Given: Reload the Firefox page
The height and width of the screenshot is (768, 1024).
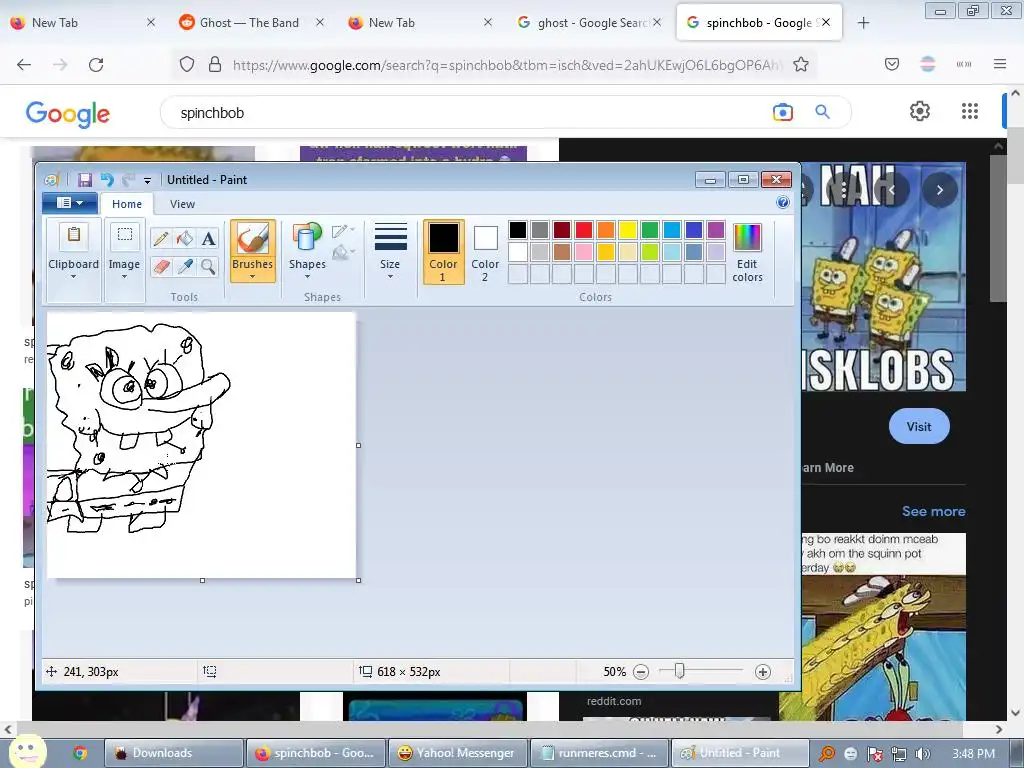Looking at the screenshot, I should (96, 65).
